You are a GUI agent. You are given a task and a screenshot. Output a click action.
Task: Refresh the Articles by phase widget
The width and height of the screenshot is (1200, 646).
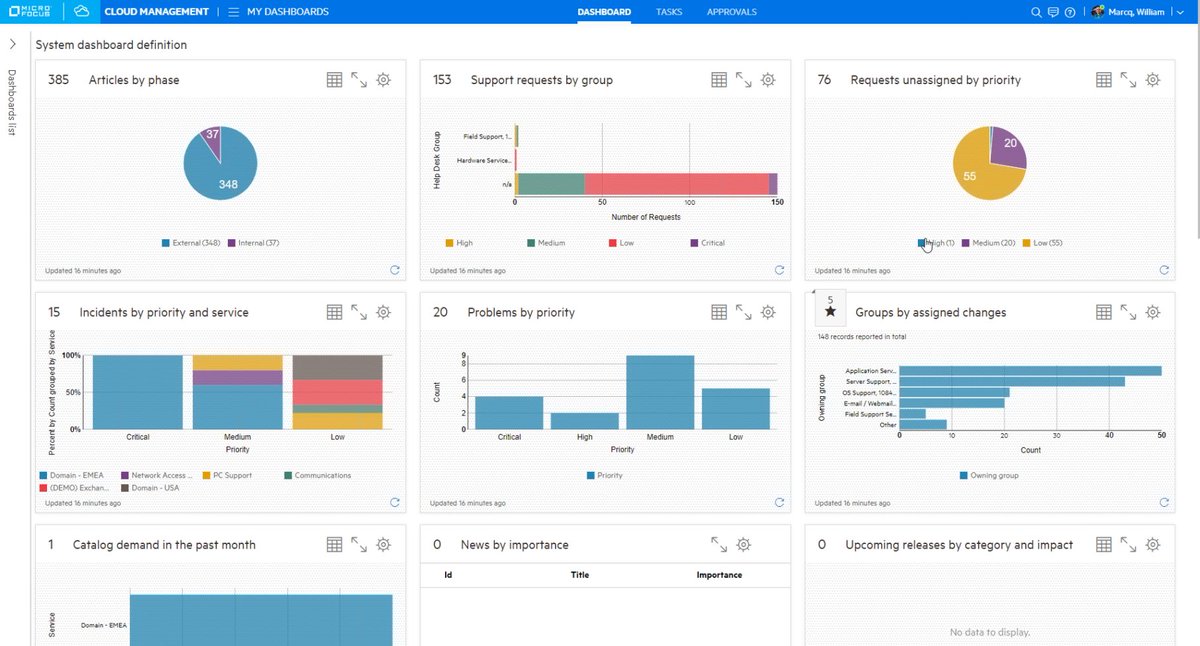pyautogui.click(x=394, y=270)
